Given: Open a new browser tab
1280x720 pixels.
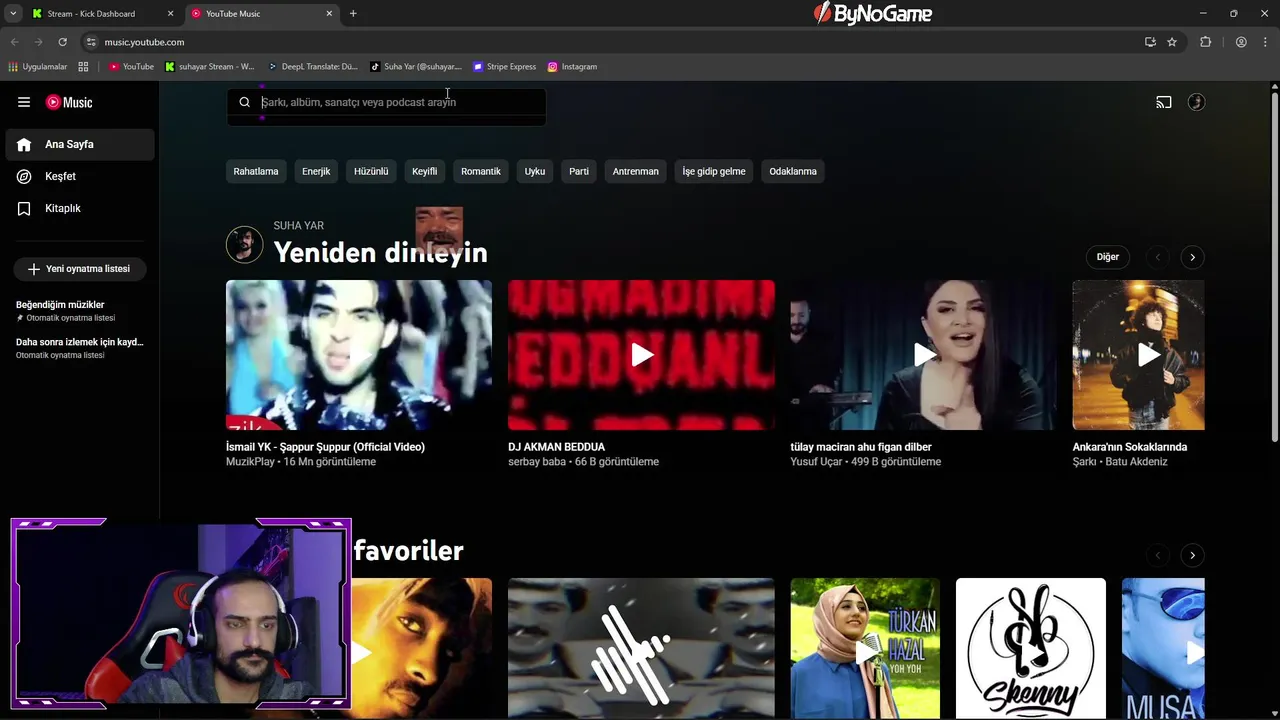Looking at the screenshot, I should tap(353, 14).
